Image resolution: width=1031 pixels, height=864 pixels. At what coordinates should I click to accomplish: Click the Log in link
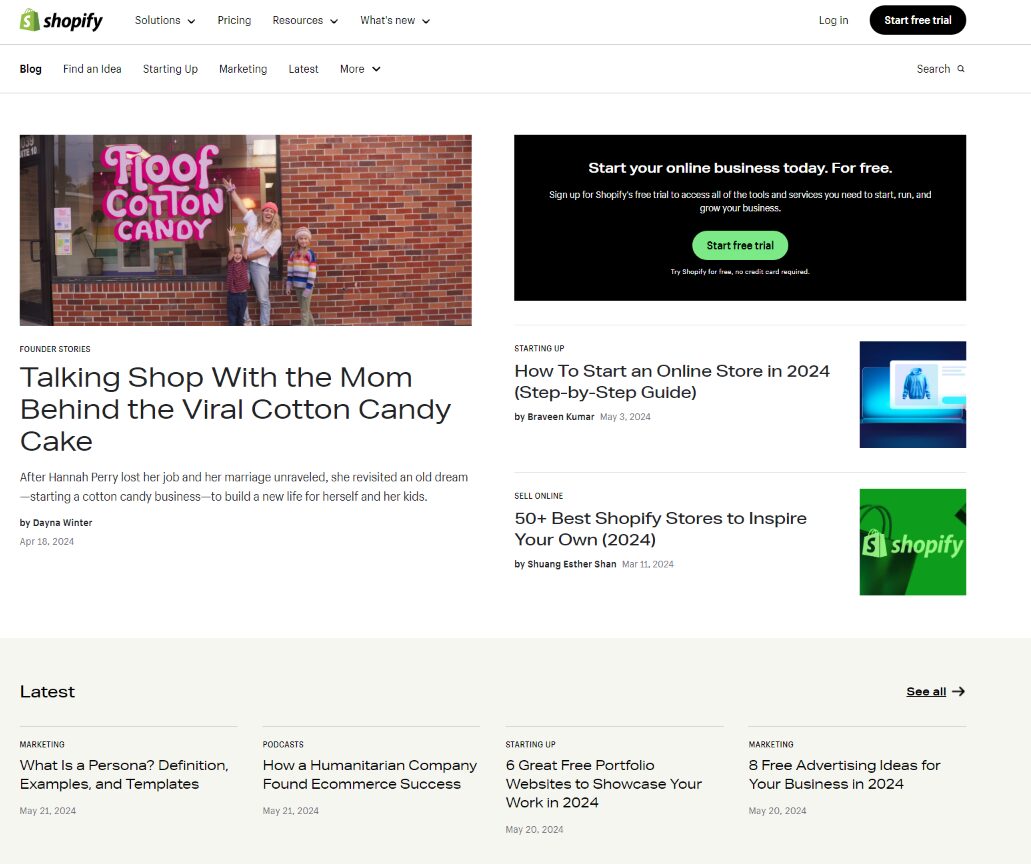point(833,20)
